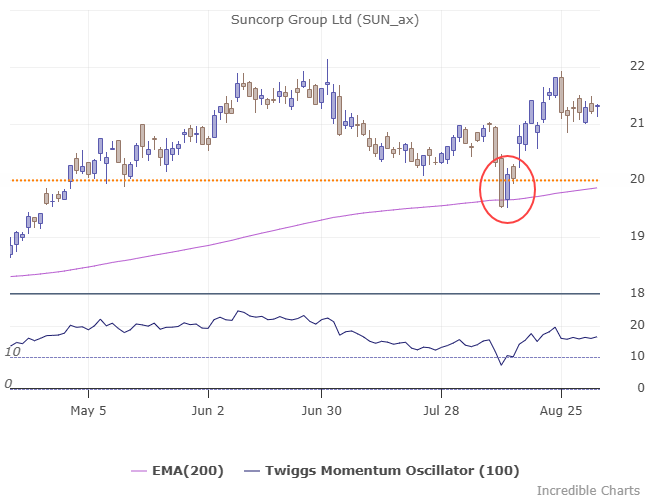Click the Jul 28 date axis label

tap(441, 410)
